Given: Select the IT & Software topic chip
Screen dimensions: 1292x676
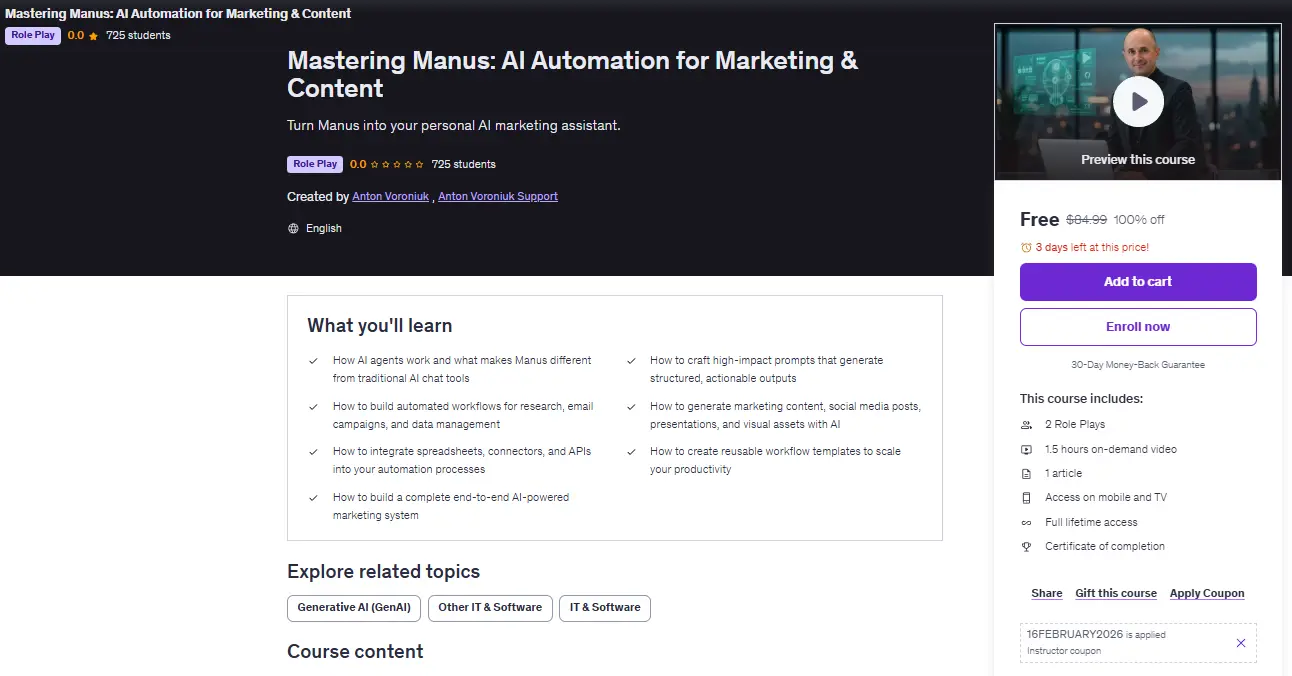Looking at the screenshot, I should 605,608.
